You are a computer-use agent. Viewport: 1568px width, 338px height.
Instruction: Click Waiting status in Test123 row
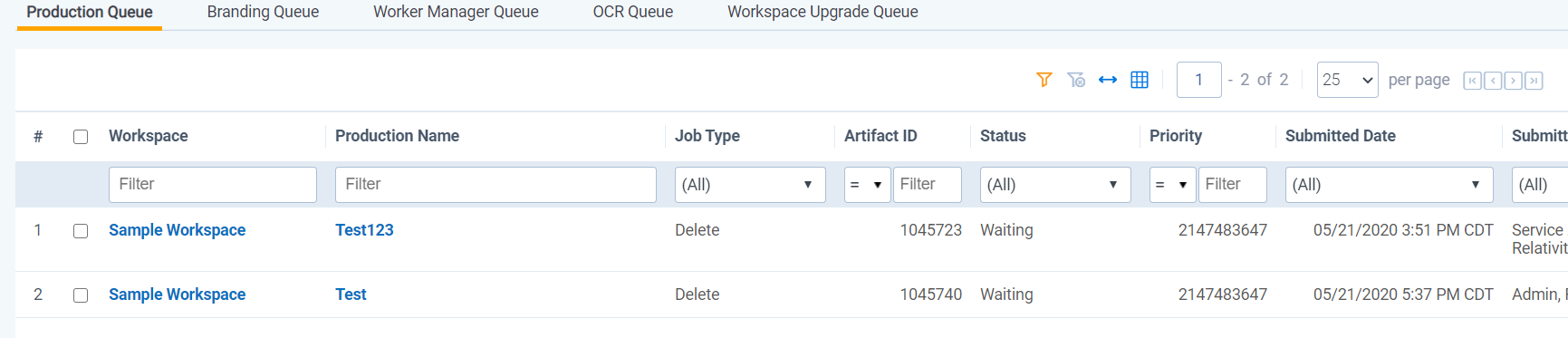coord(1006,230)
